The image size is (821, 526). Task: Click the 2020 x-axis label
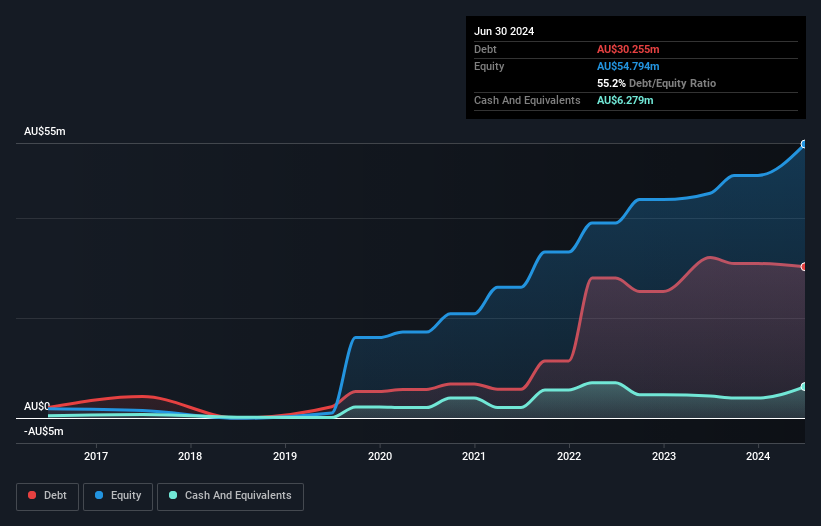click(380, 456)
